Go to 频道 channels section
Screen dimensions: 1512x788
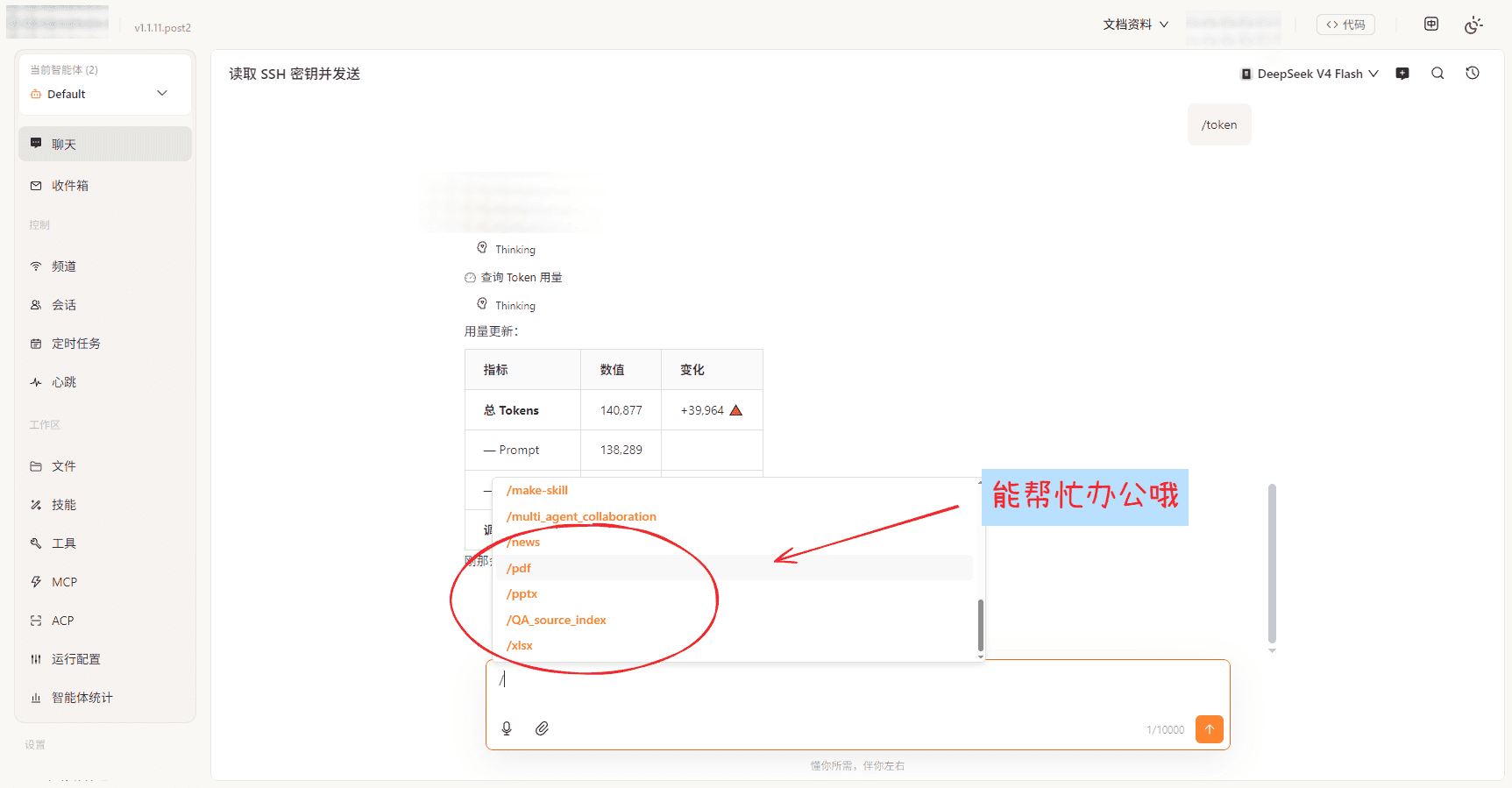point(105,266)
